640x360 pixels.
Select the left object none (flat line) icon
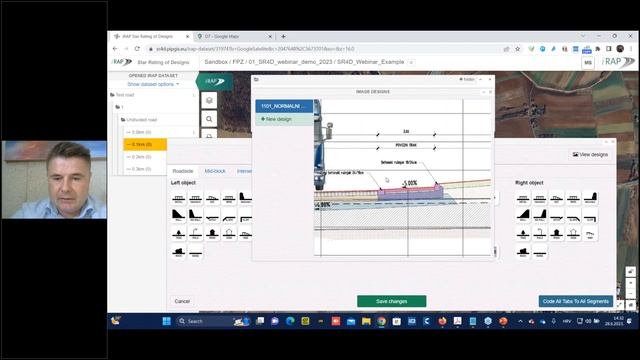pos(195,252)
